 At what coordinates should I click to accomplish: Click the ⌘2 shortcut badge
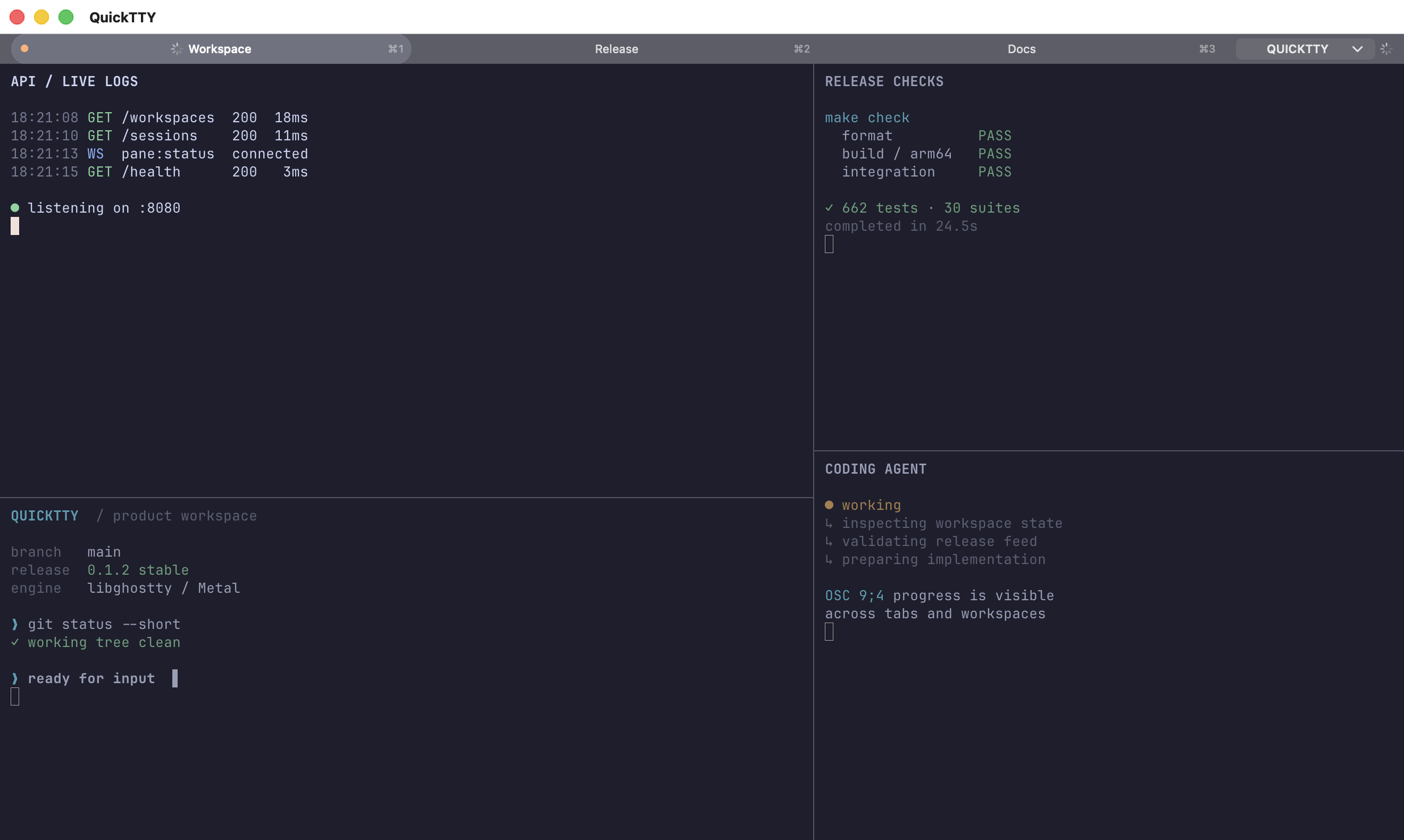pyautogui.click(x=801, y=49)
